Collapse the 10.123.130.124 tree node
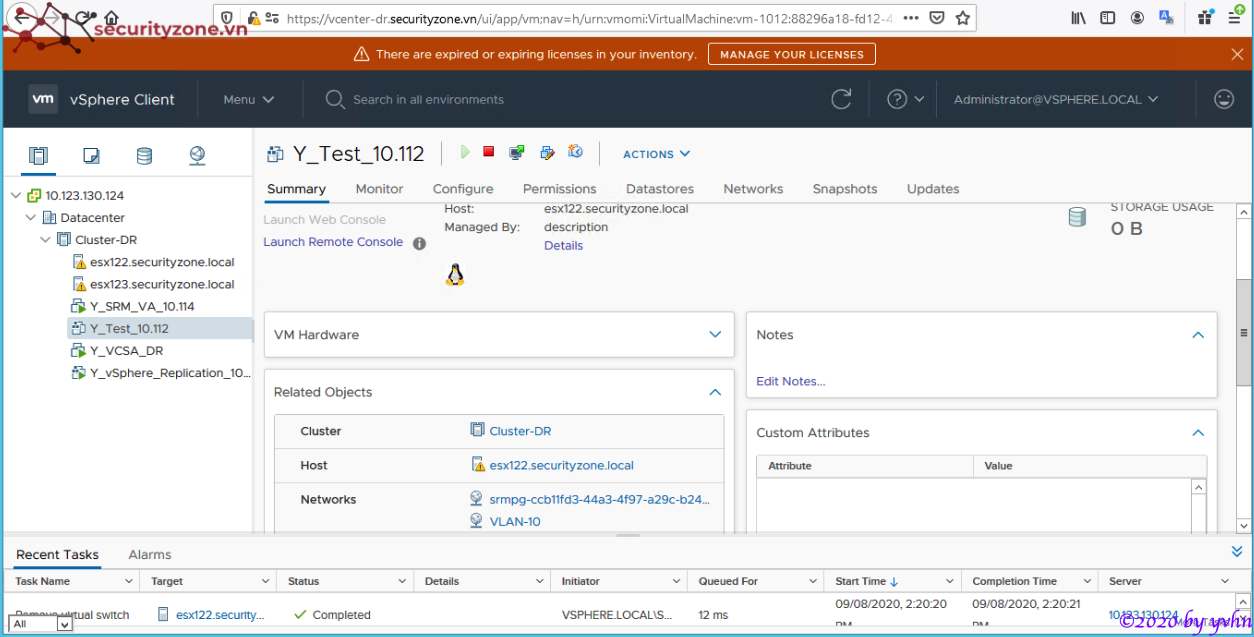Viewport: 1254px width, 637px height. point(16,196)
